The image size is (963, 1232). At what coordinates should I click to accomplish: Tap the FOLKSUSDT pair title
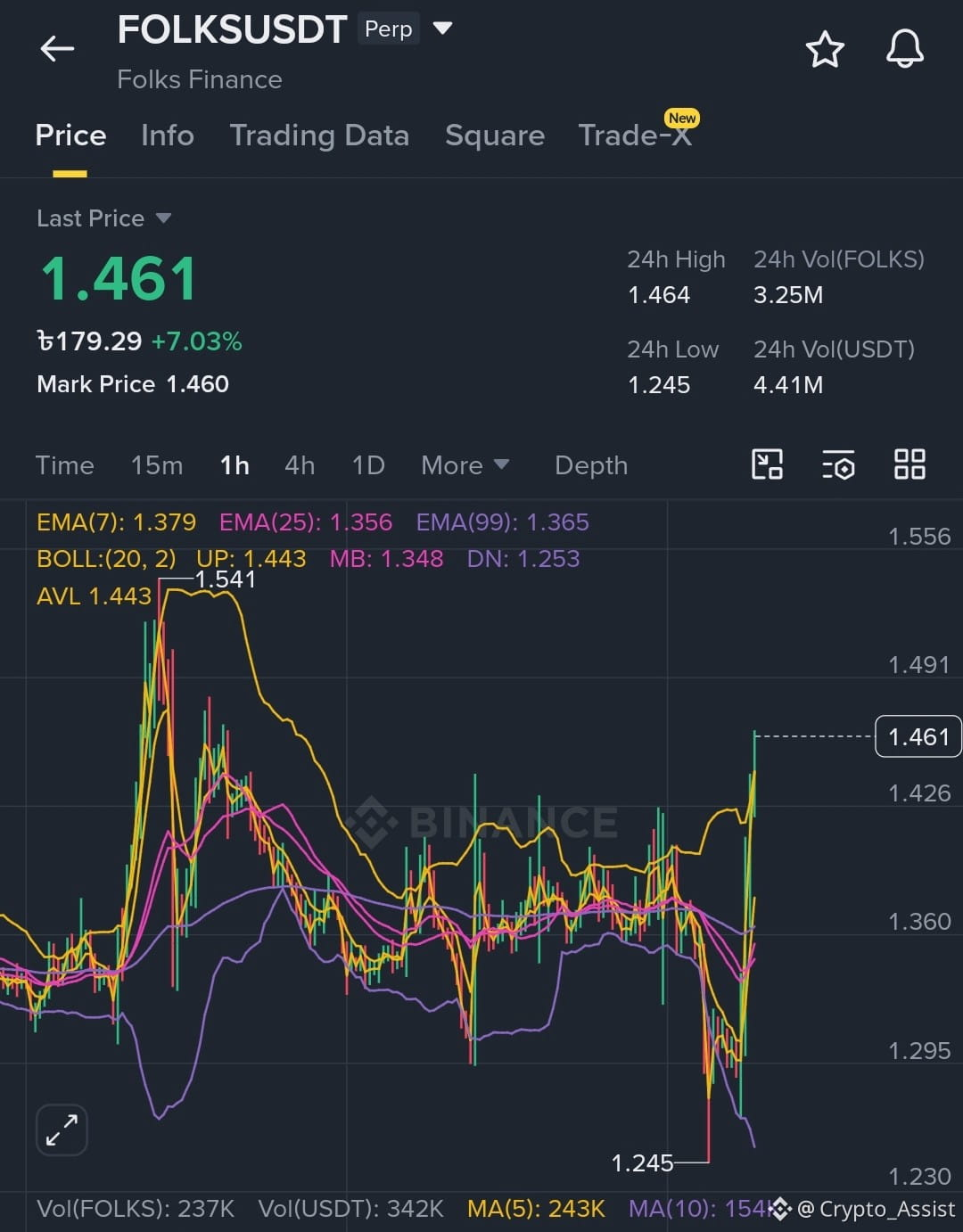[x=232, y=30]
